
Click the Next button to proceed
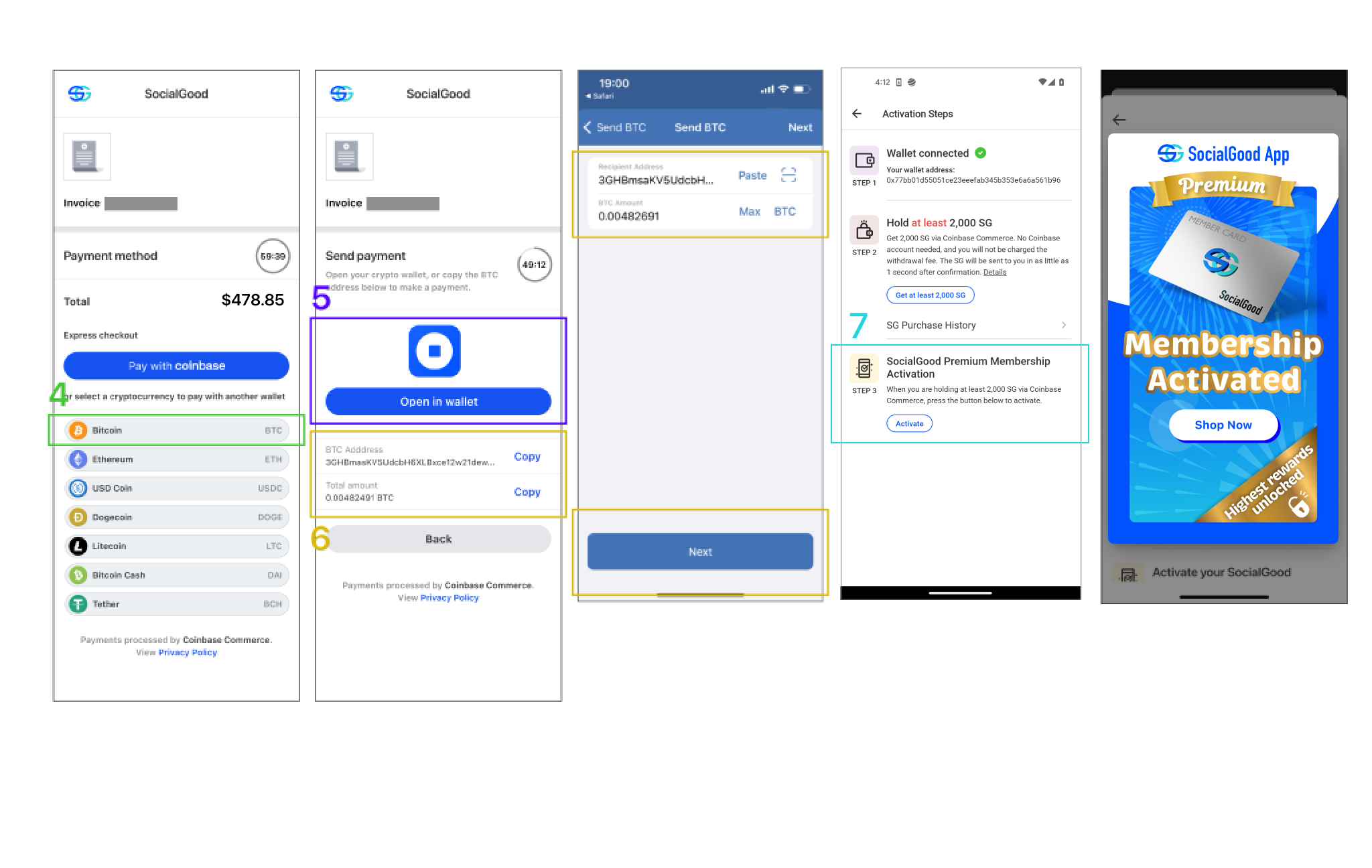tap(700, 550)
